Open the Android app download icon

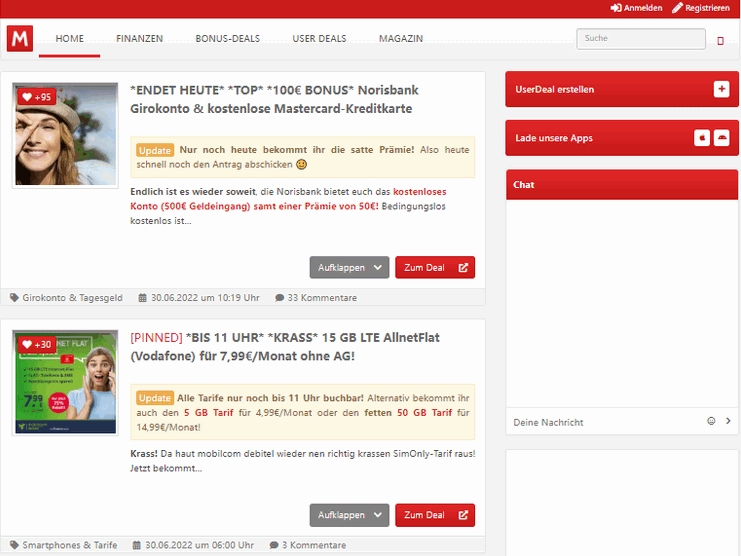(721, 138)
